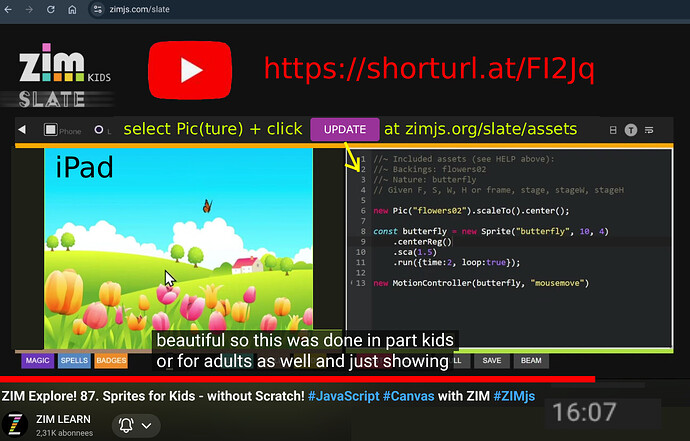The height and width of the screenshot is (441, 690).
Task: Seek on the red video progress bar
Action: pyautogui.click(x=297, y=379)
